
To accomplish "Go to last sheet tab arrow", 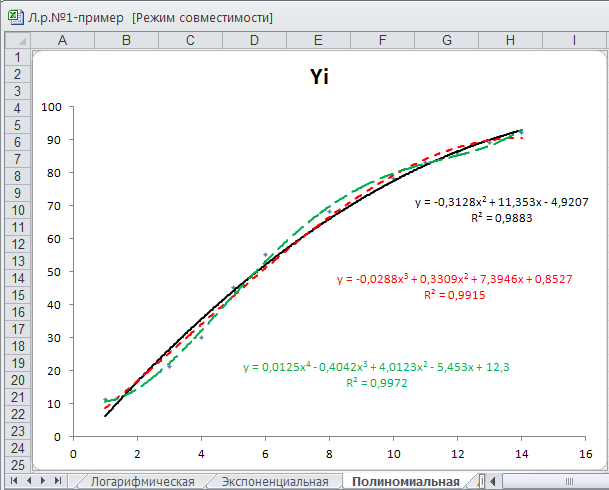I will [57, 481].
